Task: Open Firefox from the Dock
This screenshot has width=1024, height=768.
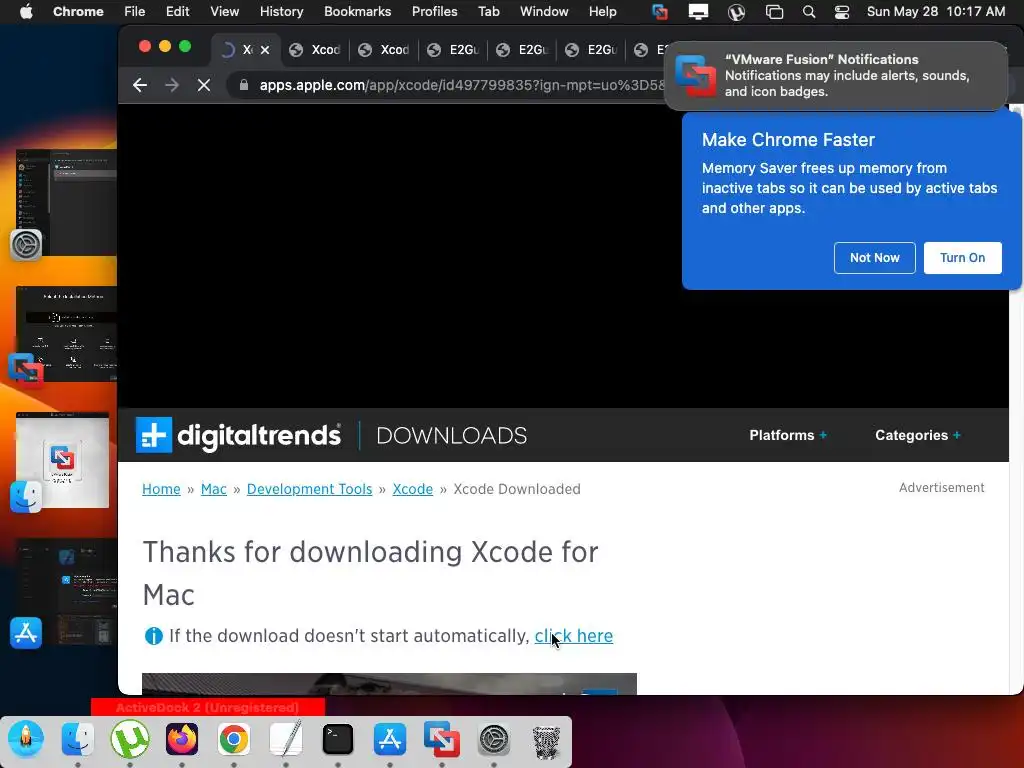Action: click(182, 740)
